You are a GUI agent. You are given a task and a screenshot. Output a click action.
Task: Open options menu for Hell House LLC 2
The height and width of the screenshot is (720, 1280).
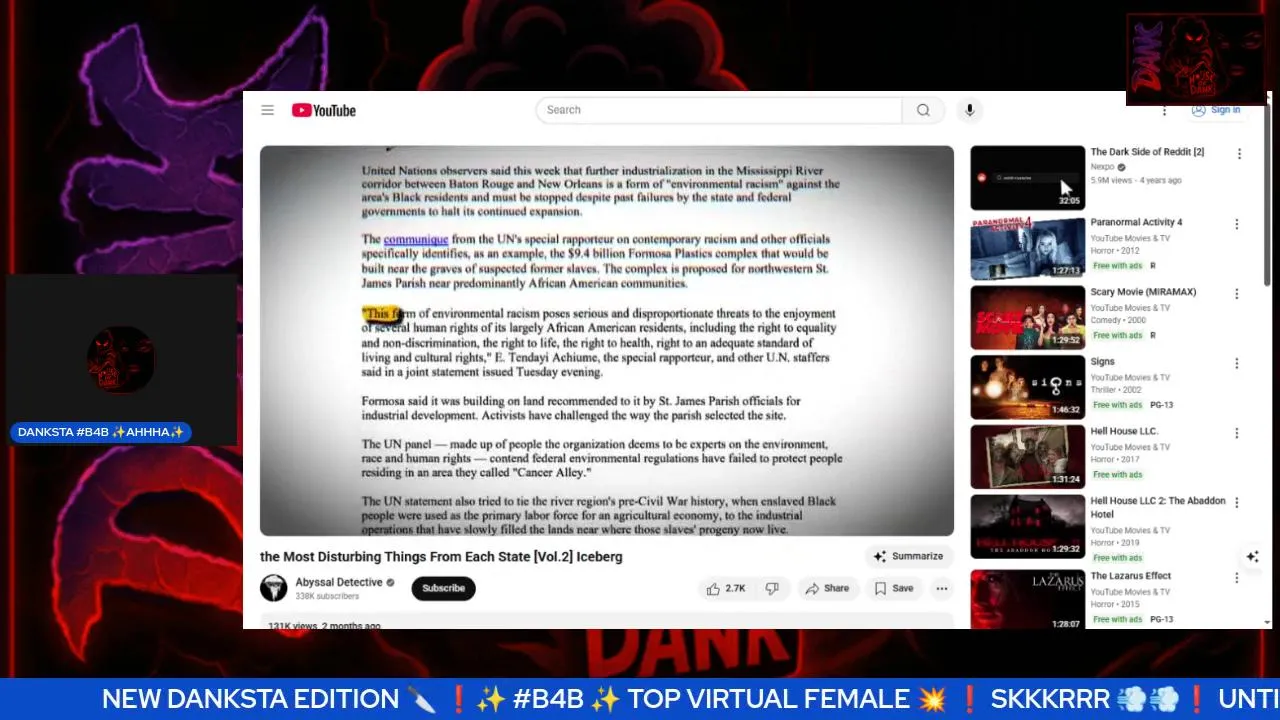point(1237,503)
